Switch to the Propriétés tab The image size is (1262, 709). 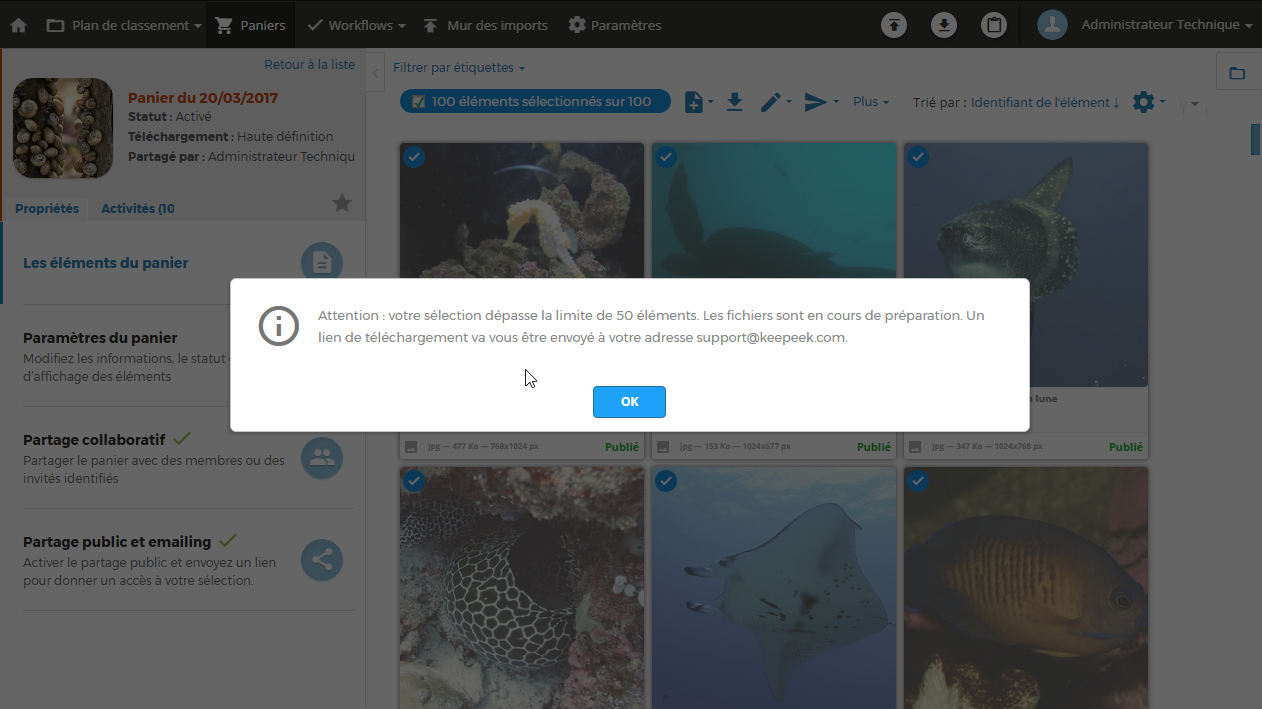47,208
